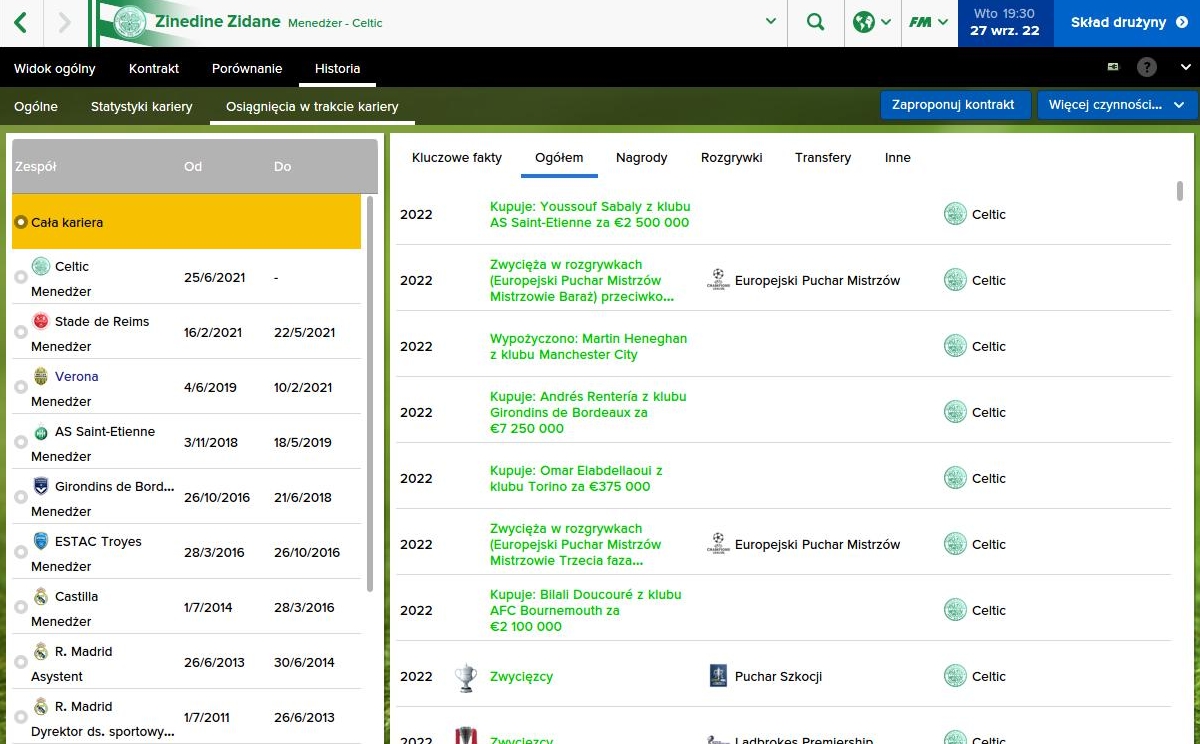Click the world globe icon
The width and height of the screenshot is (1200, 744).
point(863,22)
